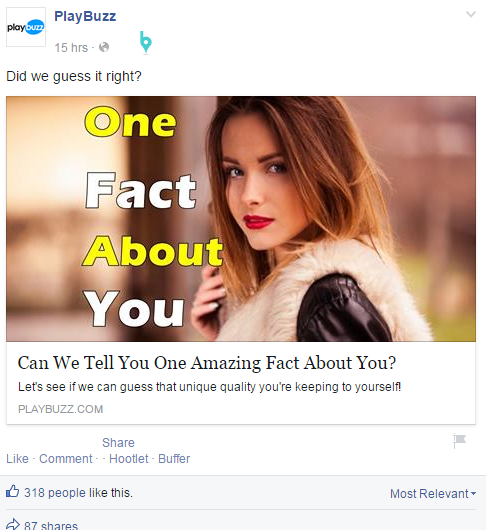Viewport: 486px width, 530px height.
Task: View the 318 people who like this
Action: (78, 492)
